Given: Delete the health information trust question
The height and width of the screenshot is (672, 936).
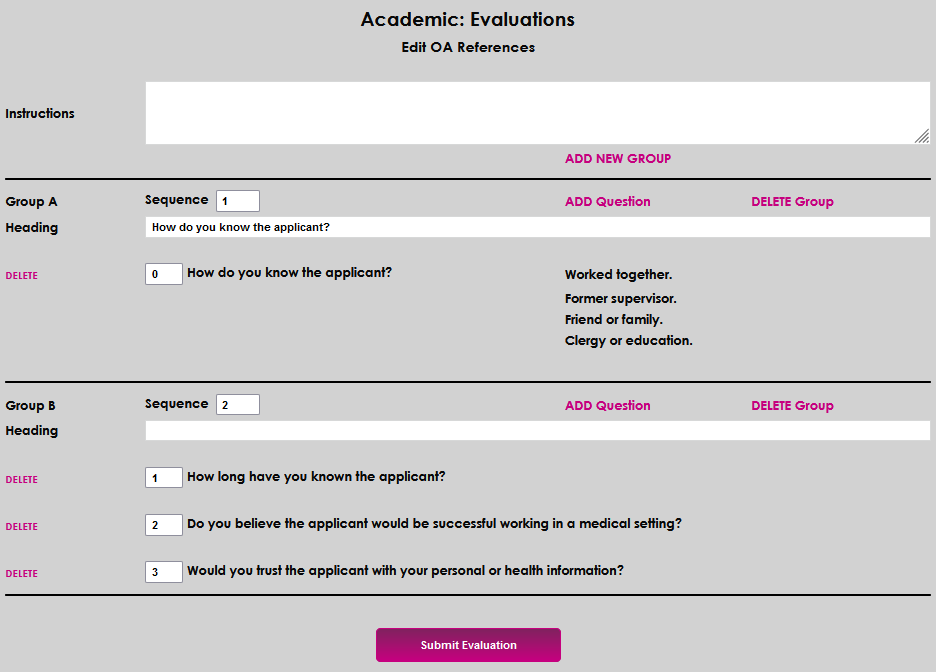Looking at the screenshot, I should 22,574.
